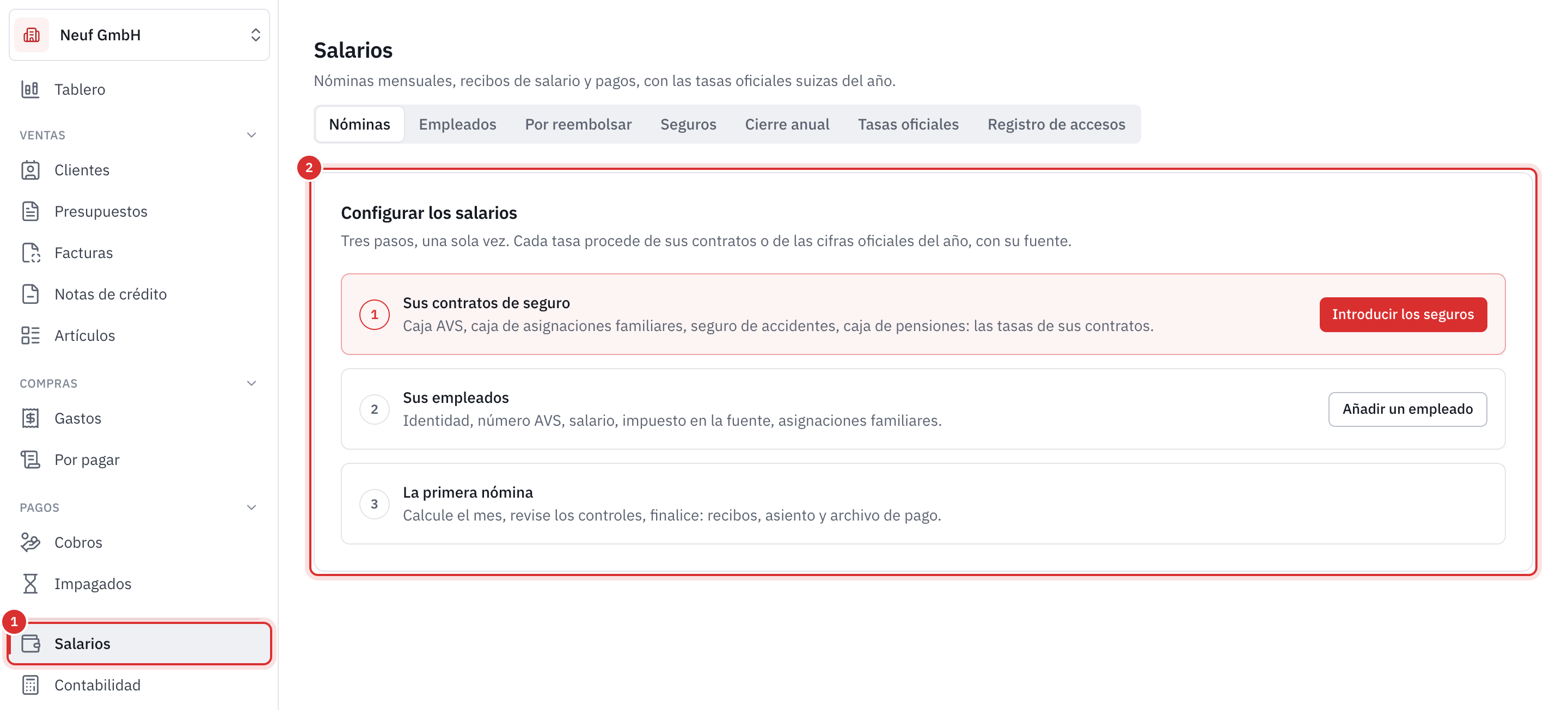Collapse the VENTAS section chevron
This screenshot has height=710, width=1568.
(x=252, y=135)
